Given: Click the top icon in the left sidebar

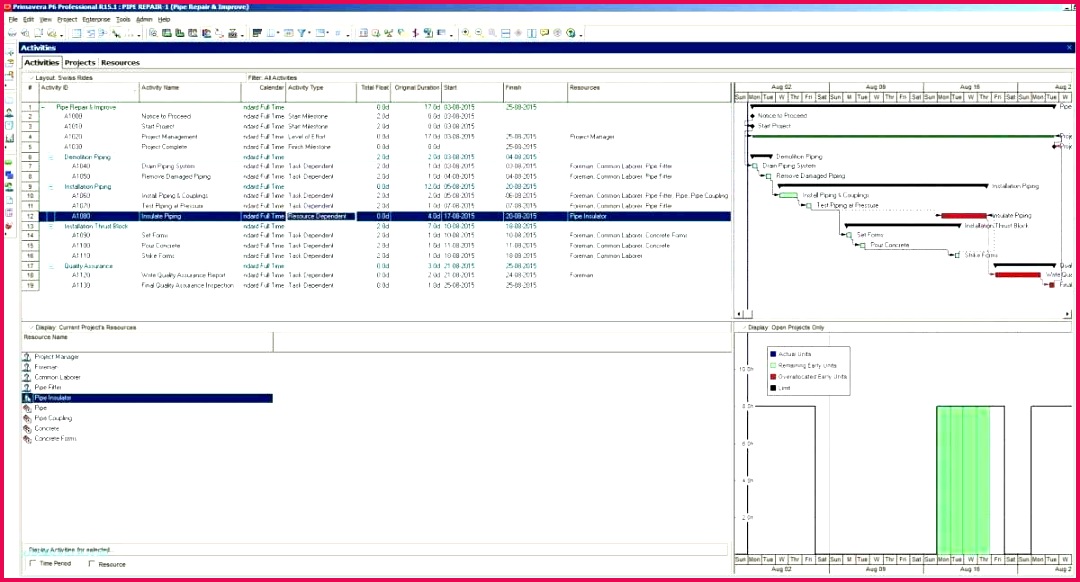Looking at the screenshot, I should [x=10, y=52].
